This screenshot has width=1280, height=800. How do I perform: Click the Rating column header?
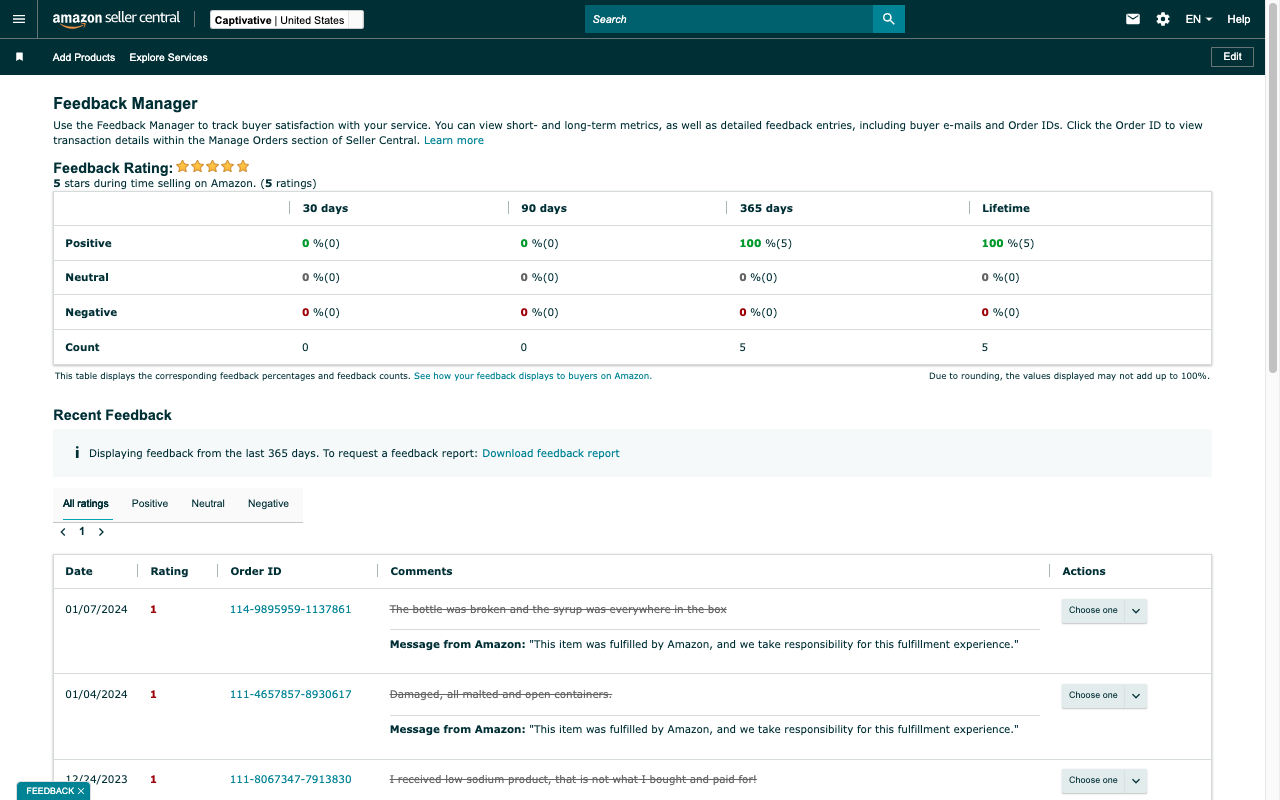(x=169, y=571)
